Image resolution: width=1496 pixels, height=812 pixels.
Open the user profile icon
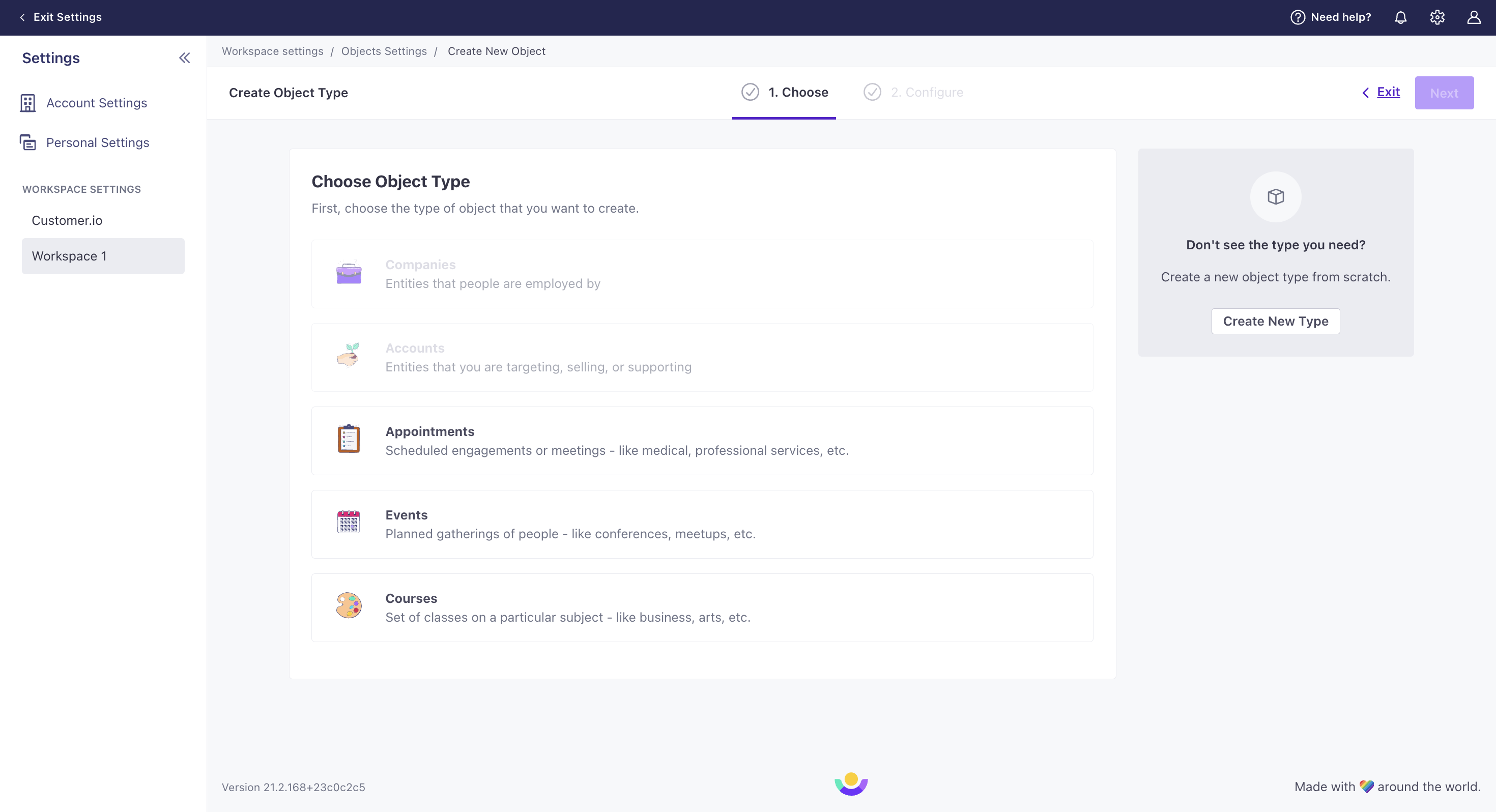(x=1473, y=17)
